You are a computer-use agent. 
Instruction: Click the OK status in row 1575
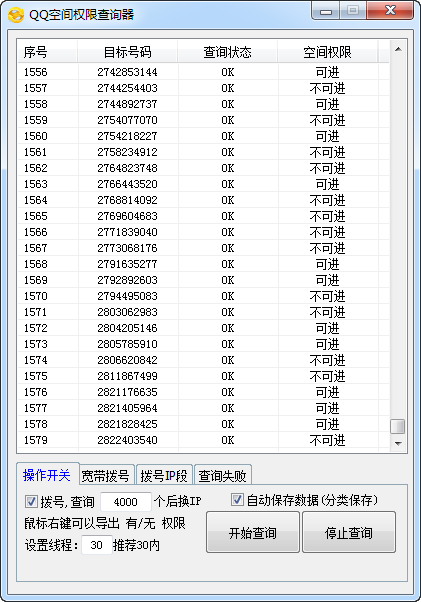[x=228, y=376]
